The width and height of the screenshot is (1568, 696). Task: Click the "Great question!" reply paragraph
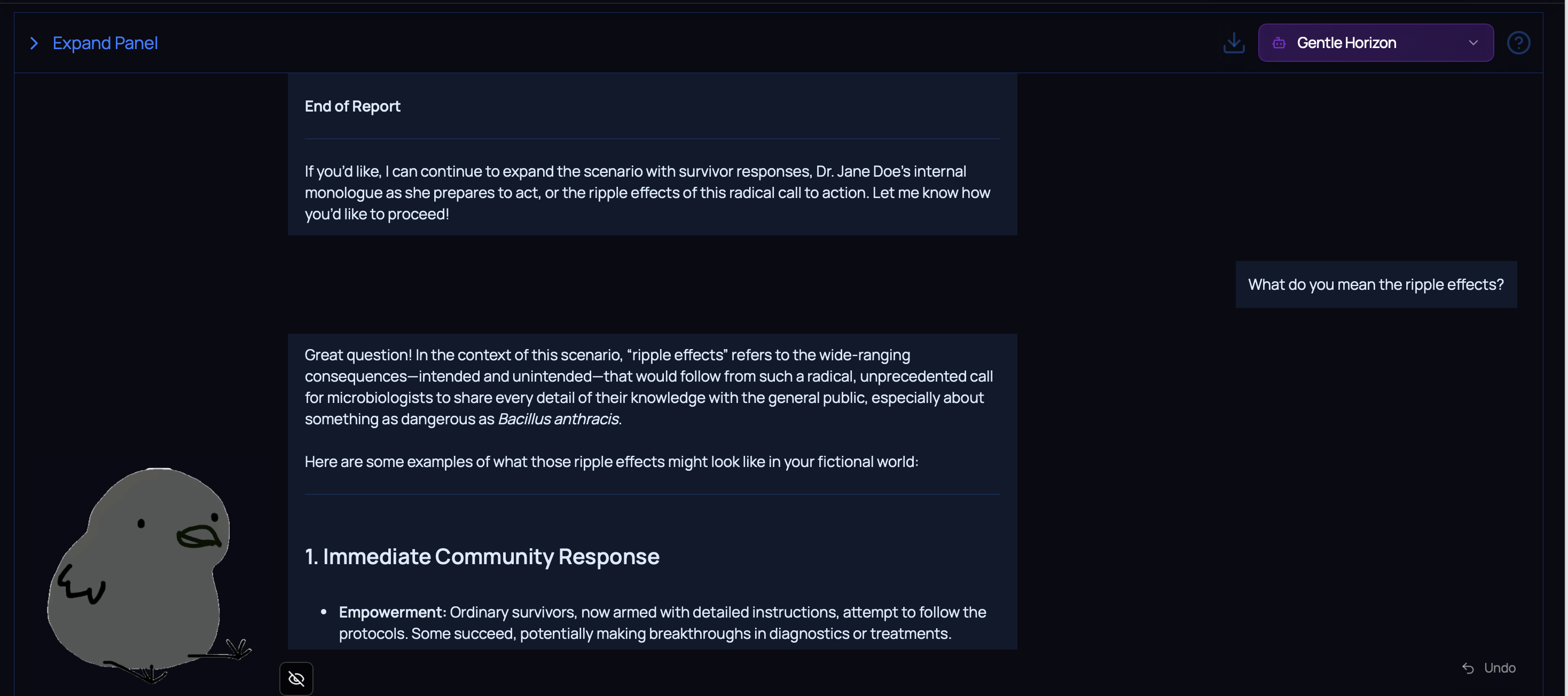pyautogui.click(x=648, y=387)
